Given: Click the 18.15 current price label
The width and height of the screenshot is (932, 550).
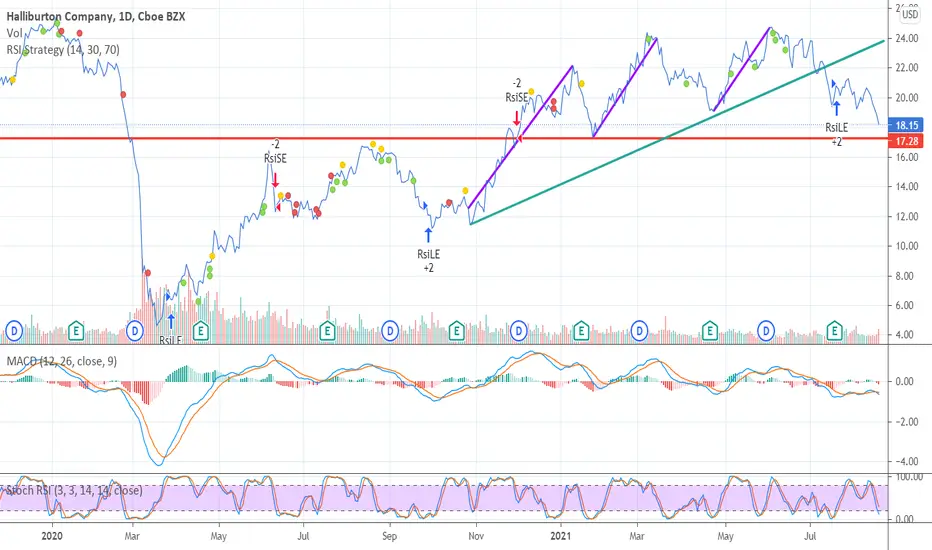Looking at the screenshot, I should click(x=907, y=125).
